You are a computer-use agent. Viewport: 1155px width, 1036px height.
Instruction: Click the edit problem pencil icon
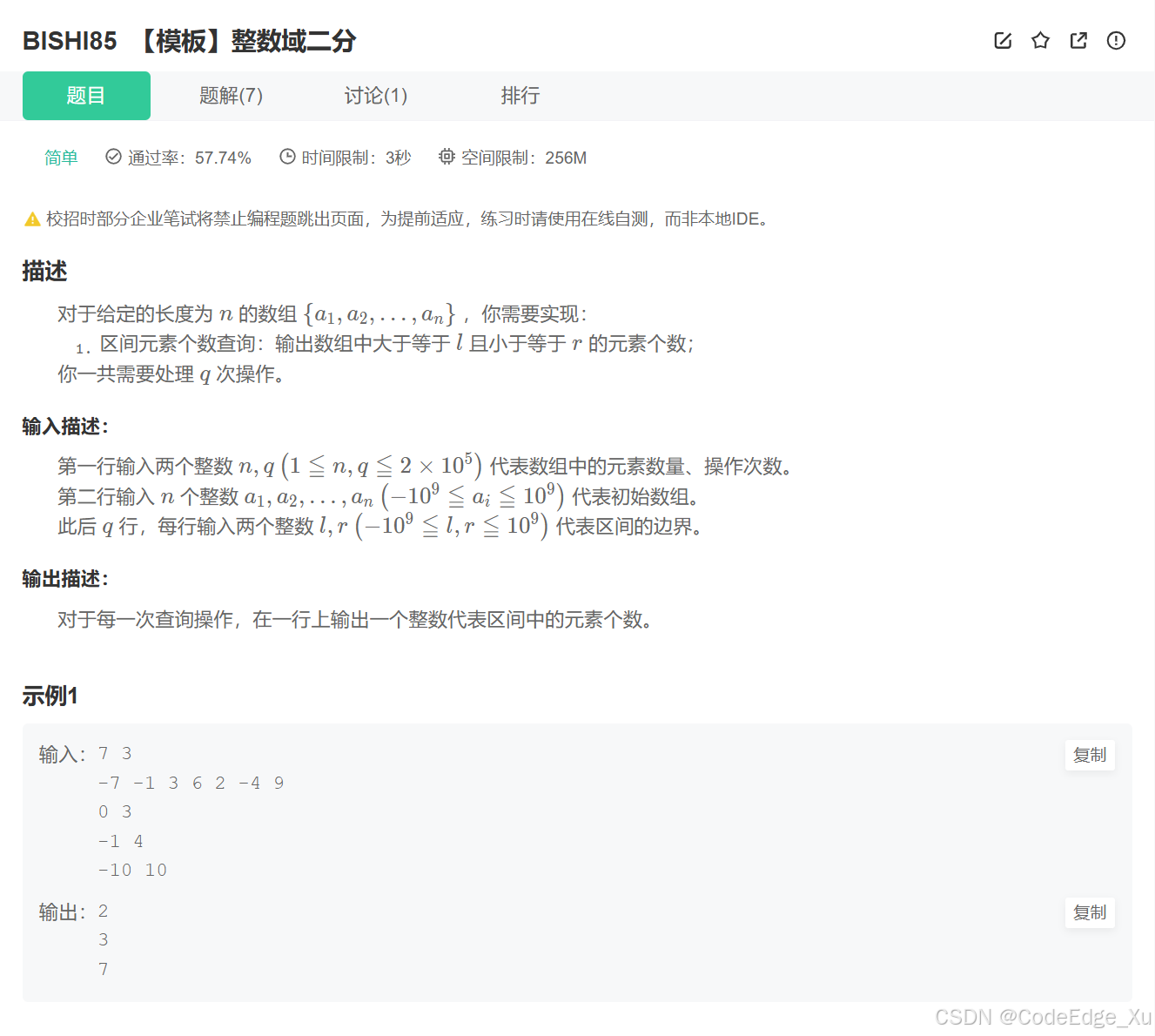[x=1003, y=40]
